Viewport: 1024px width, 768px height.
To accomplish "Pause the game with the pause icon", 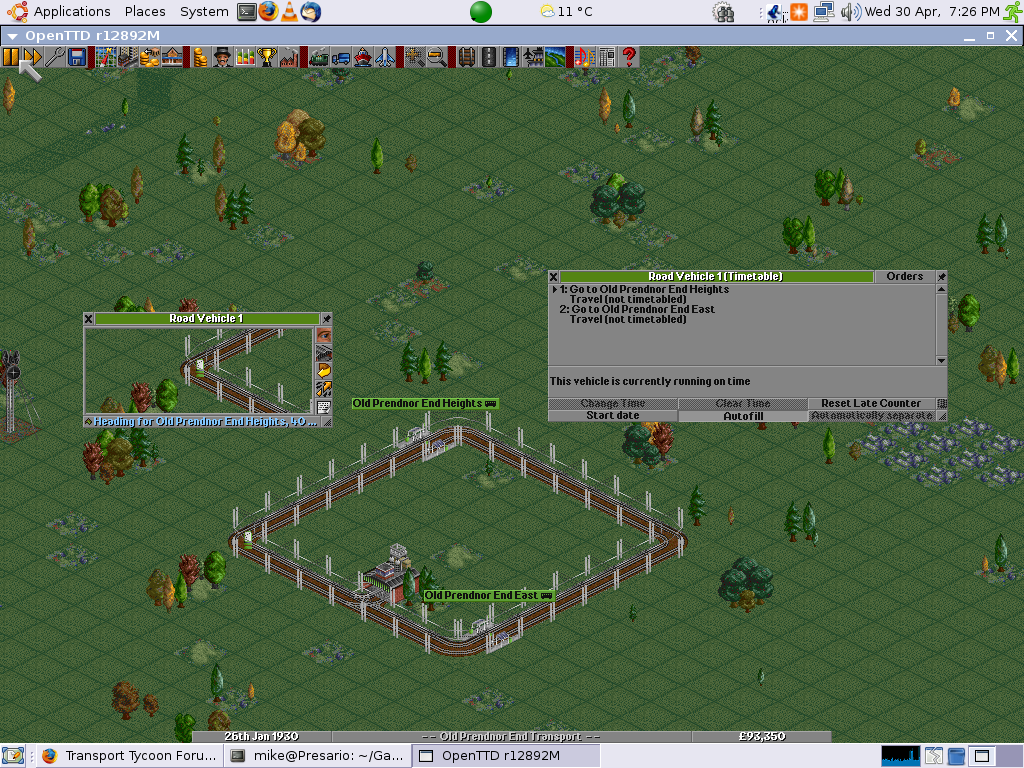I will (11, 57).
